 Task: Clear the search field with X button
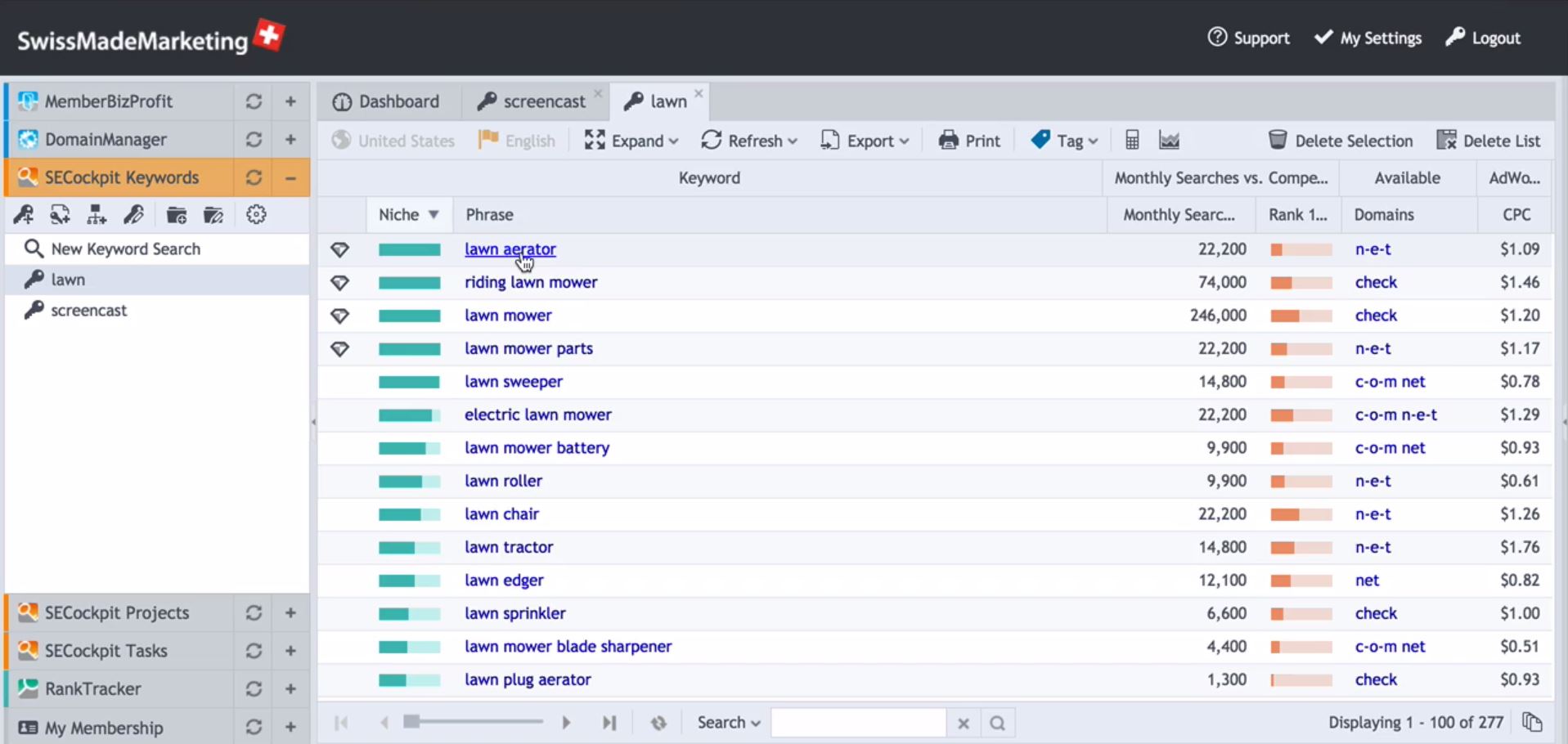[x=964, y=723]
